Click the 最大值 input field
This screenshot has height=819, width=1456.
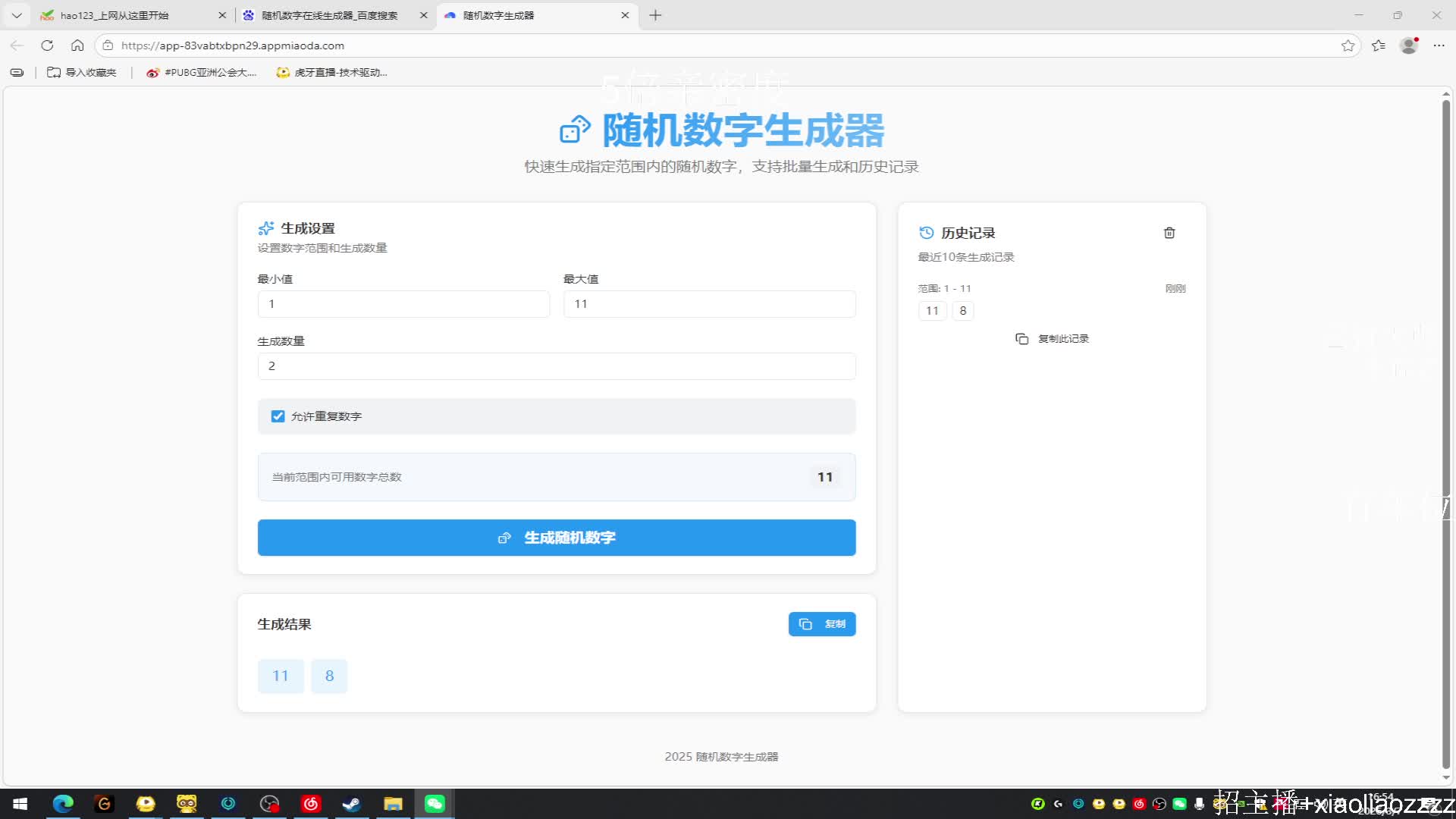click(x=709, y=304)
